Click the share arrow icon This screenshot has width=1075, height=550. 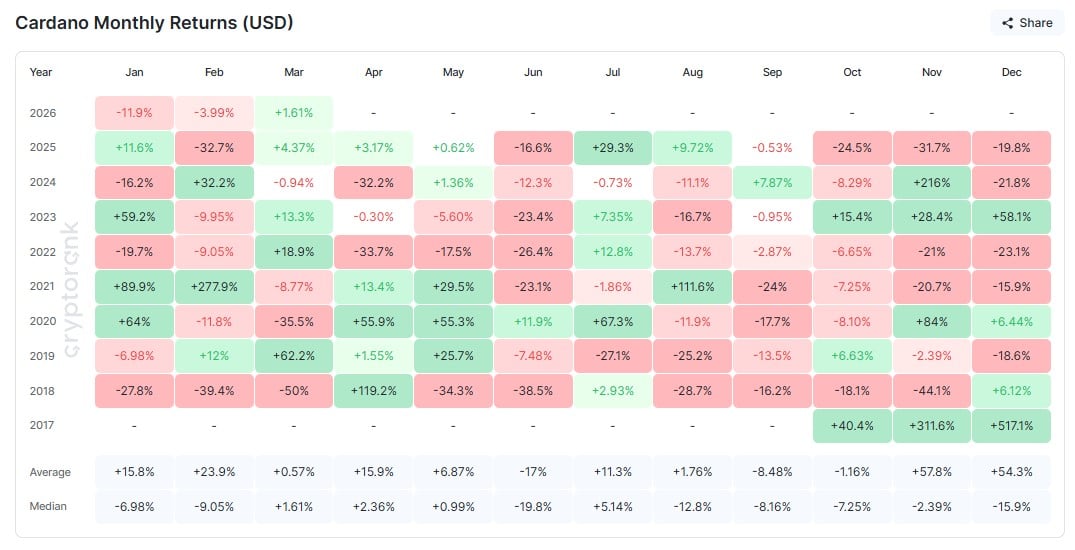(1007, 23)
